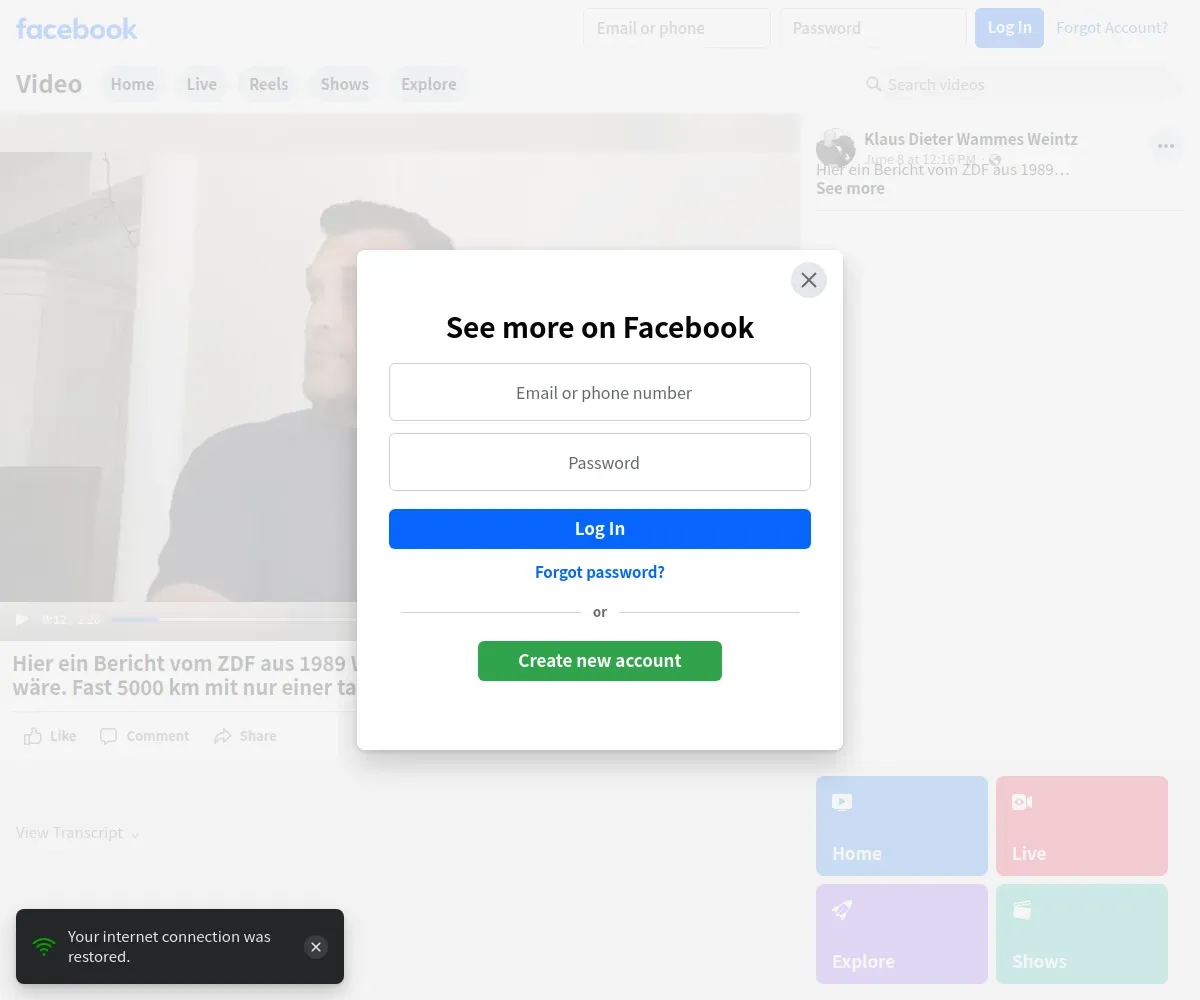Open the red Live tile

tap(1082, 826)
